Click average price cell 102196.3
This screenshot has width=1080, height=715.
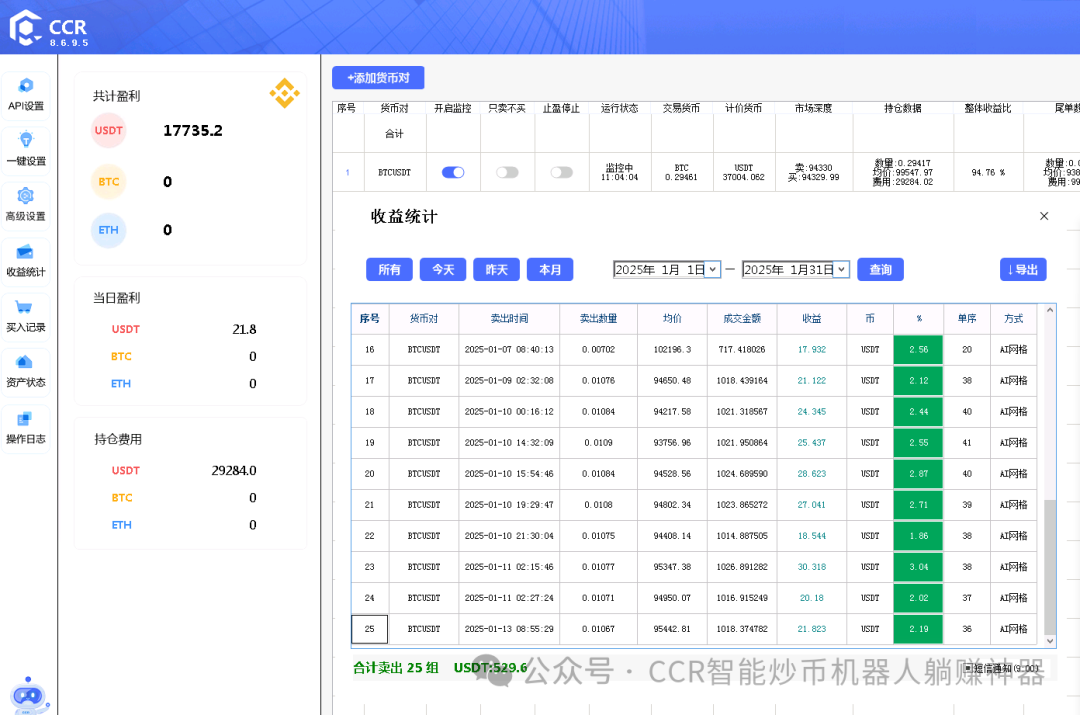pyautogui.click(x=672, y=350)
